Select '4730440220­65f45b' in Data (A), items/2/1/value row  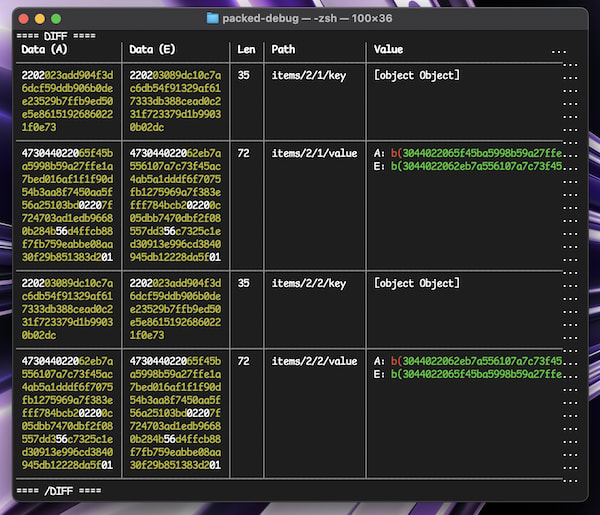tap(67, 153)
